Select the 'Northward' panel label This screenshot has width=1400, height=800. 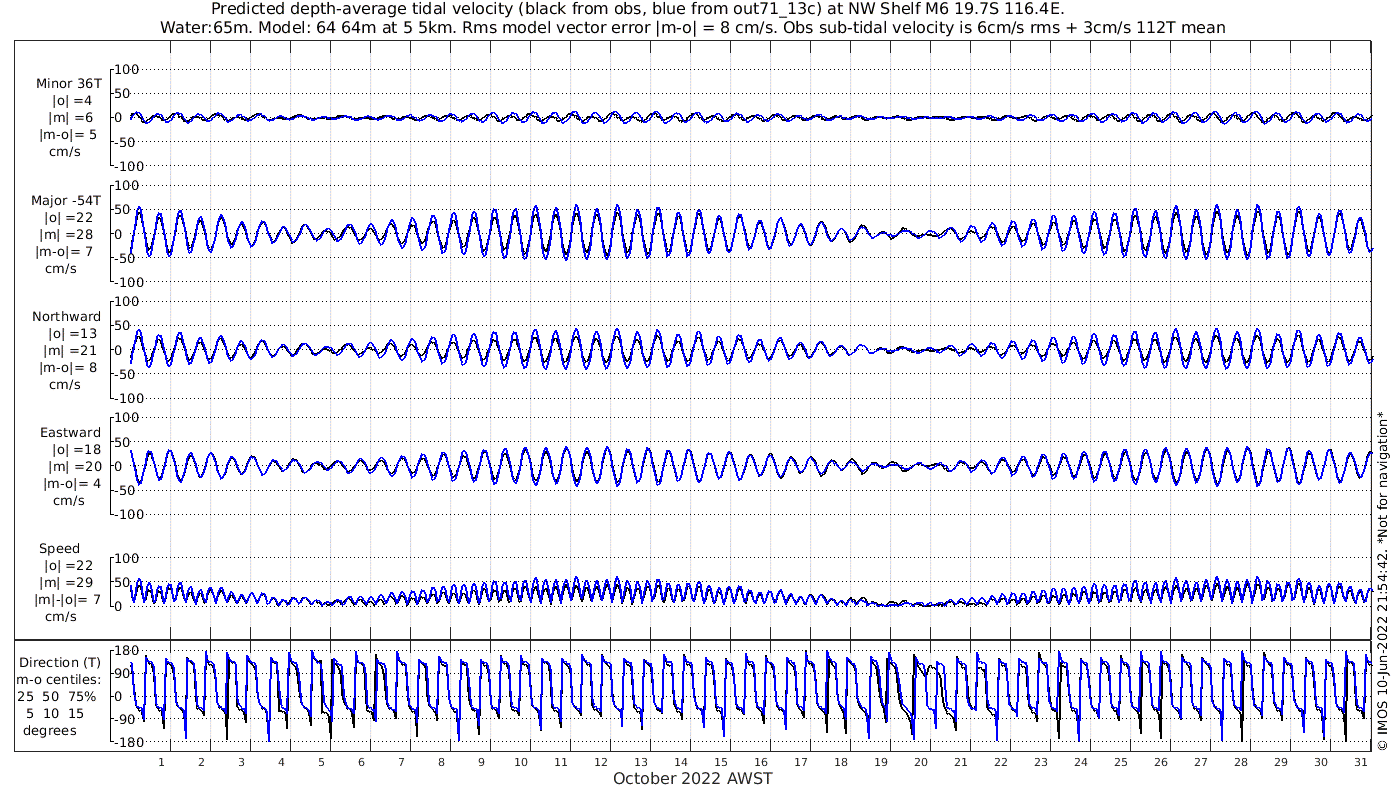click(x=67, y=317)
